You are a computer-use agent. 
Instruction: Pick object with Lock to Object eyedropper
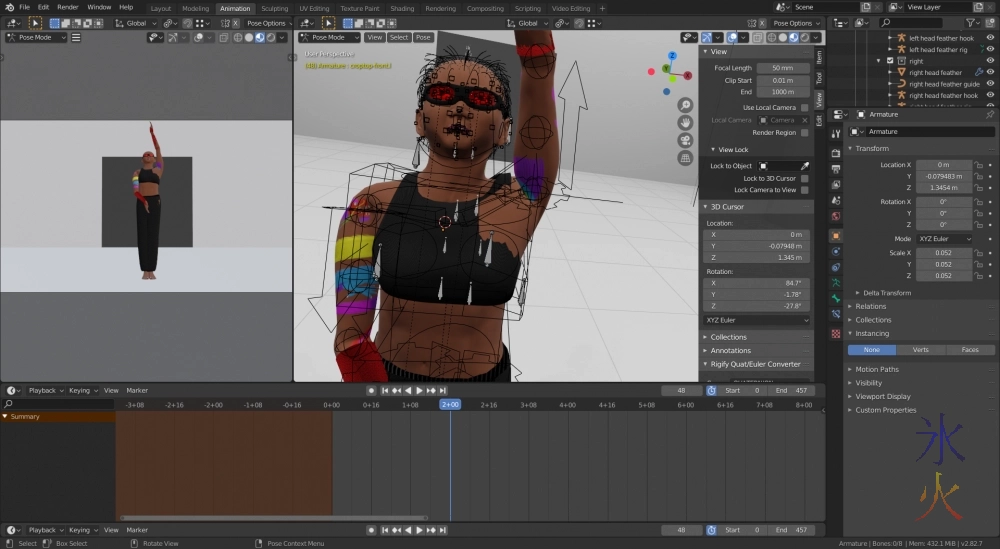[804, 166]
